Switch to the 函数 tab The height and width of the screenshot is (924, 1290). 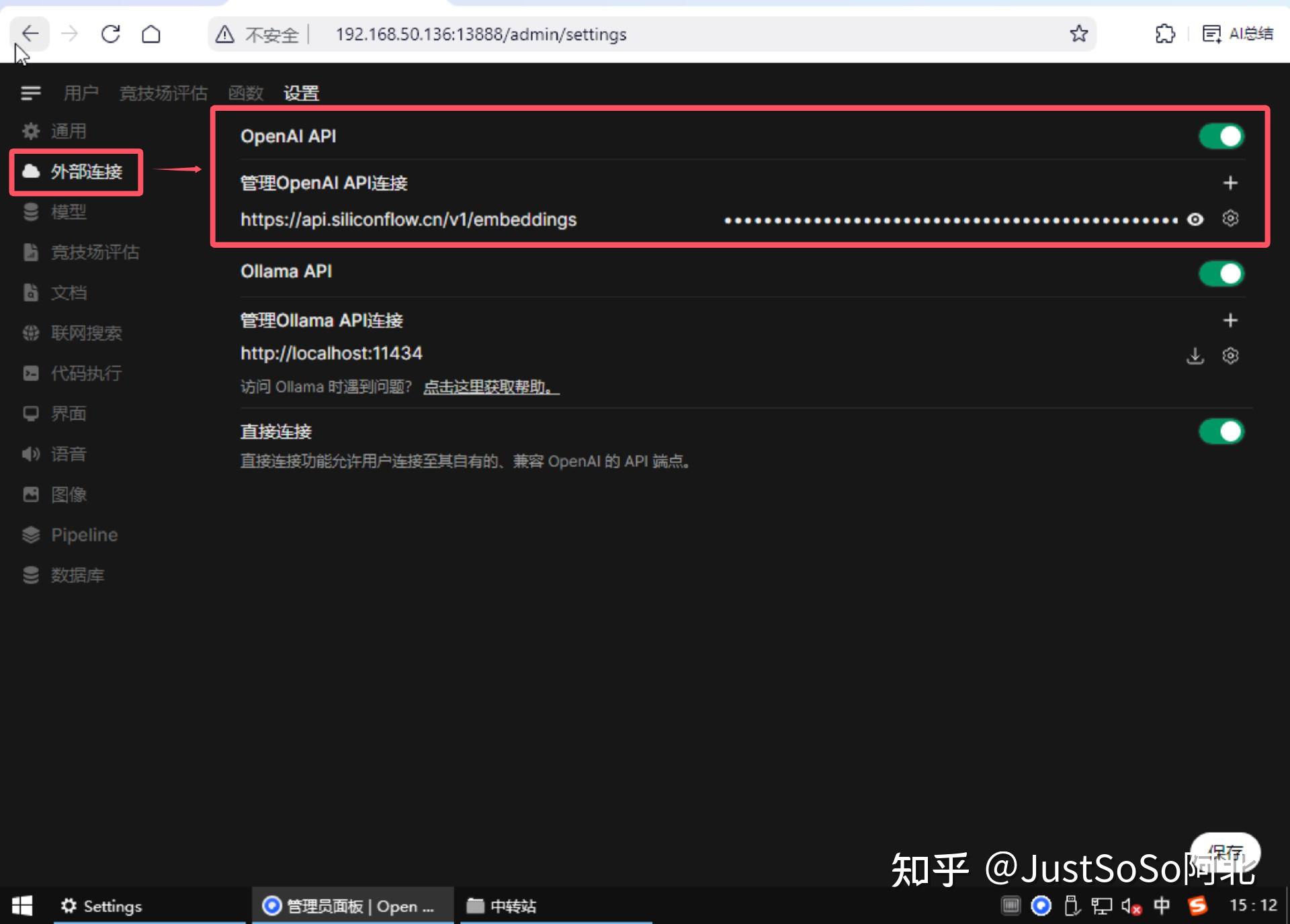pyautogui.click(x=246, y=93)
